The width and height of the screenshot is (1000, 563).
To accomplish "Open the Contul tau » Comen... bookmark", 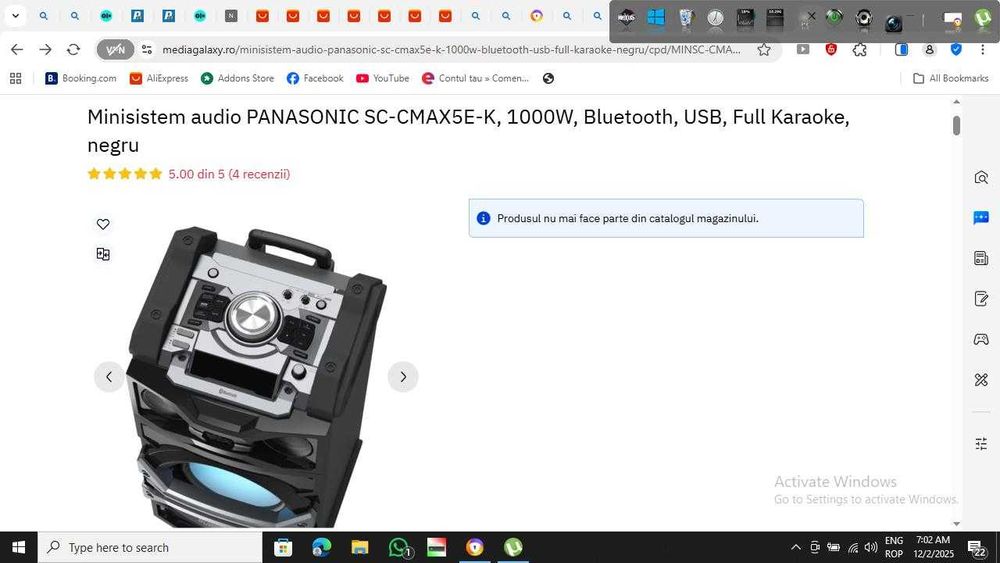I will [x=475, y=78].
